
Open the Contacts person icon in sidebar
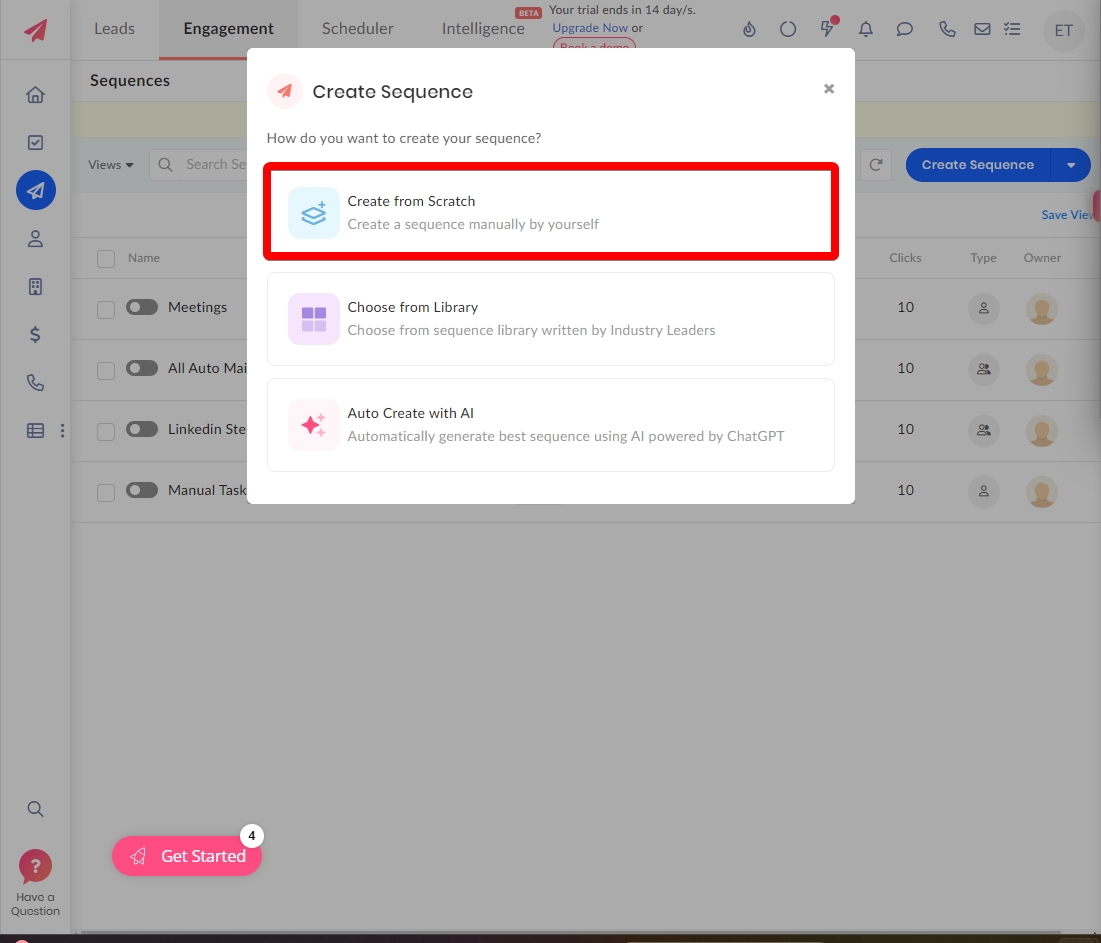35,239
